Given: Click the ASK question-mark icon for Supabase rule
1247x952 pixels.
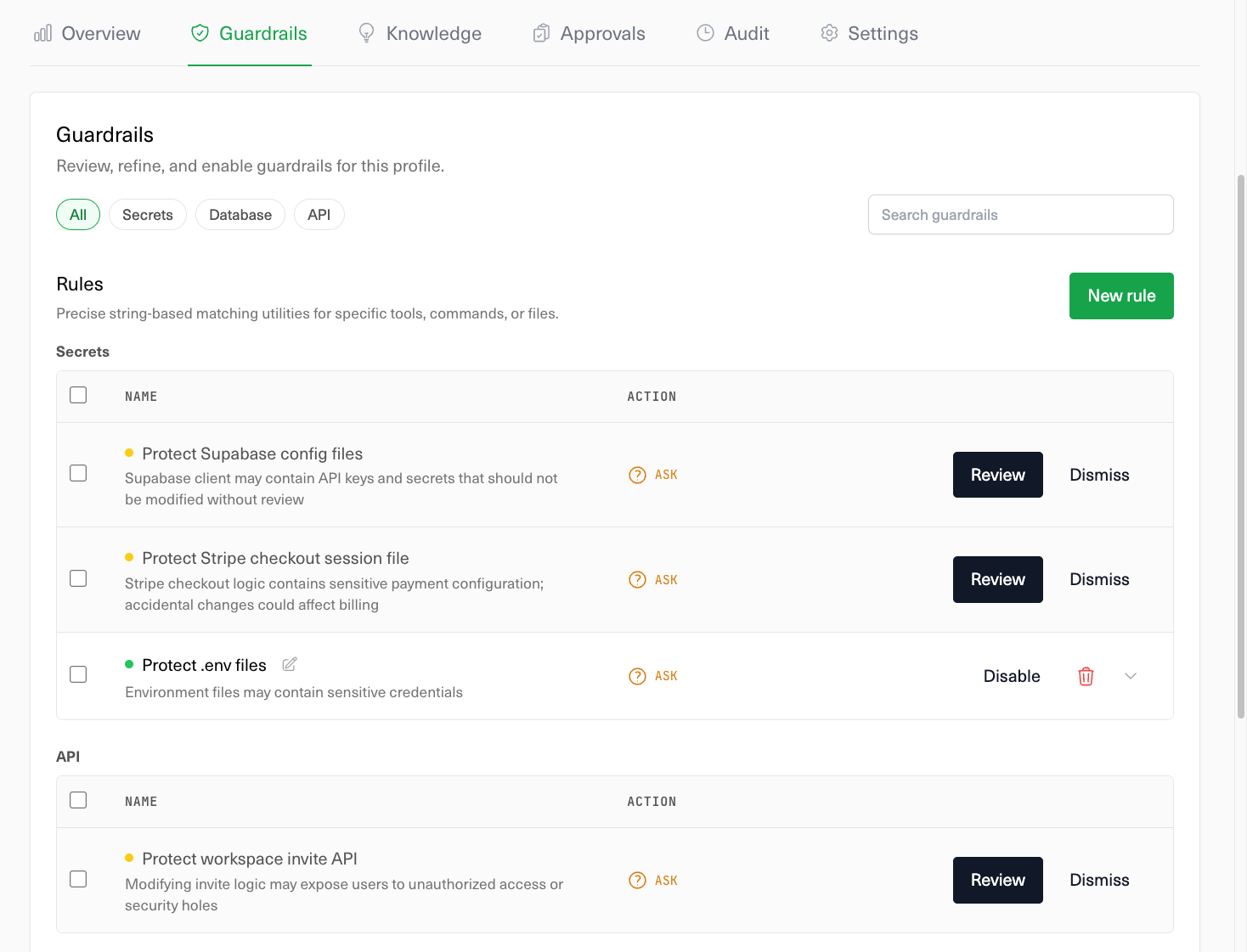Looking at the screenshot, I should [x=637, y=475].
